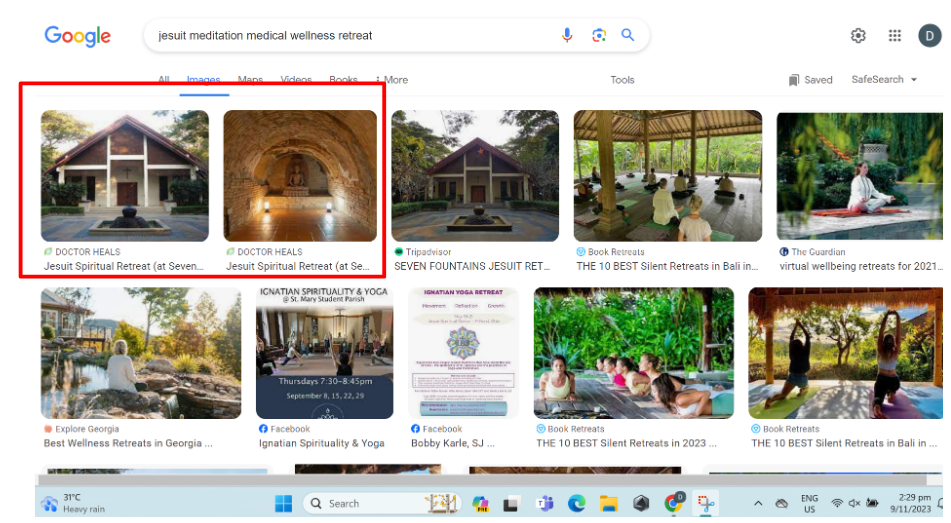This screenshot has width=951, height=523.
Task: Expand the More search categories menu
Action: tap(391, 80)
